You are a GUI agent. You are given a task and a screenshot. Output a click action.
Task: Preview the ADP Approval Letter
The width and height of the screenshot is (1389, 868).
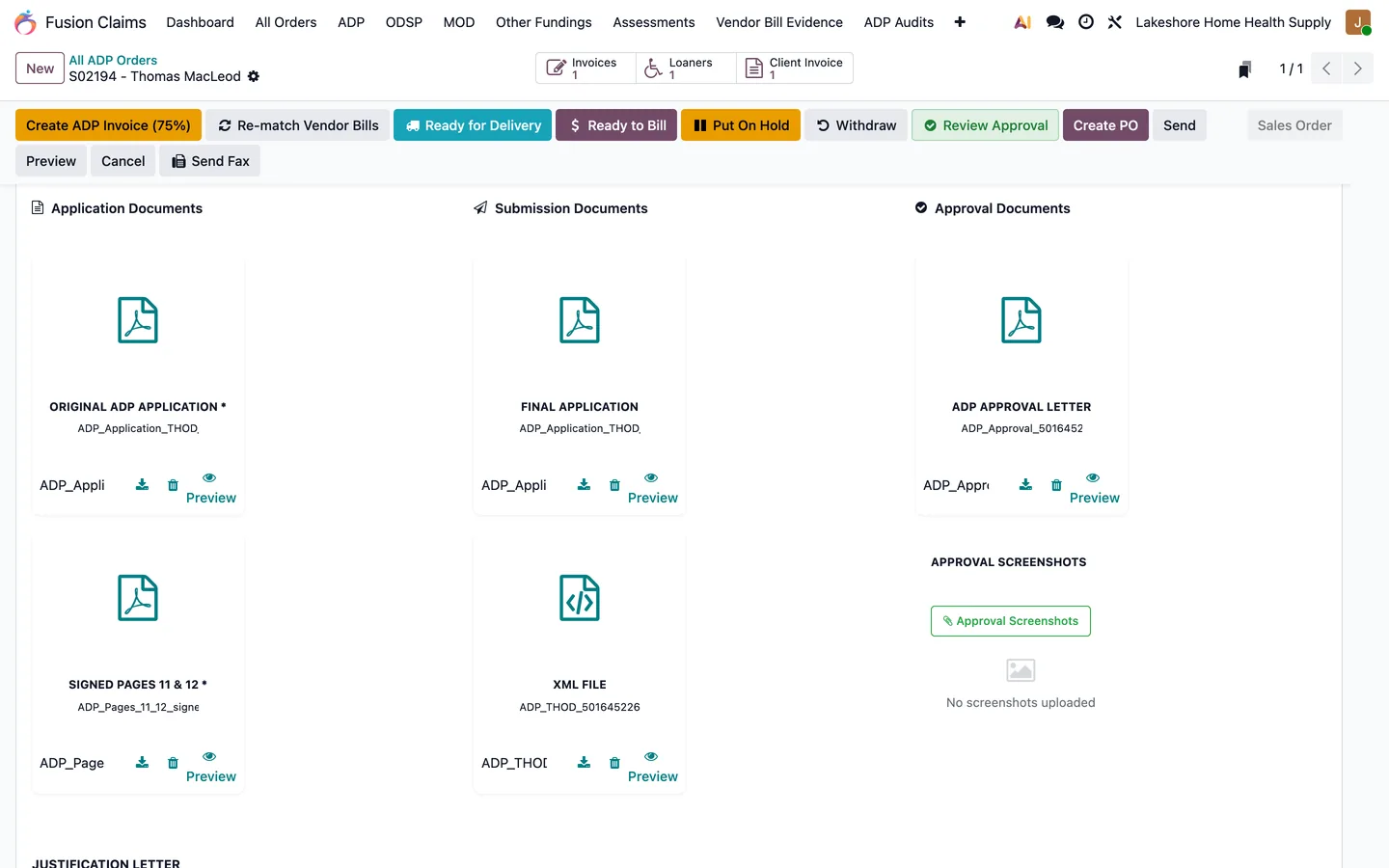pos(1094,489)
